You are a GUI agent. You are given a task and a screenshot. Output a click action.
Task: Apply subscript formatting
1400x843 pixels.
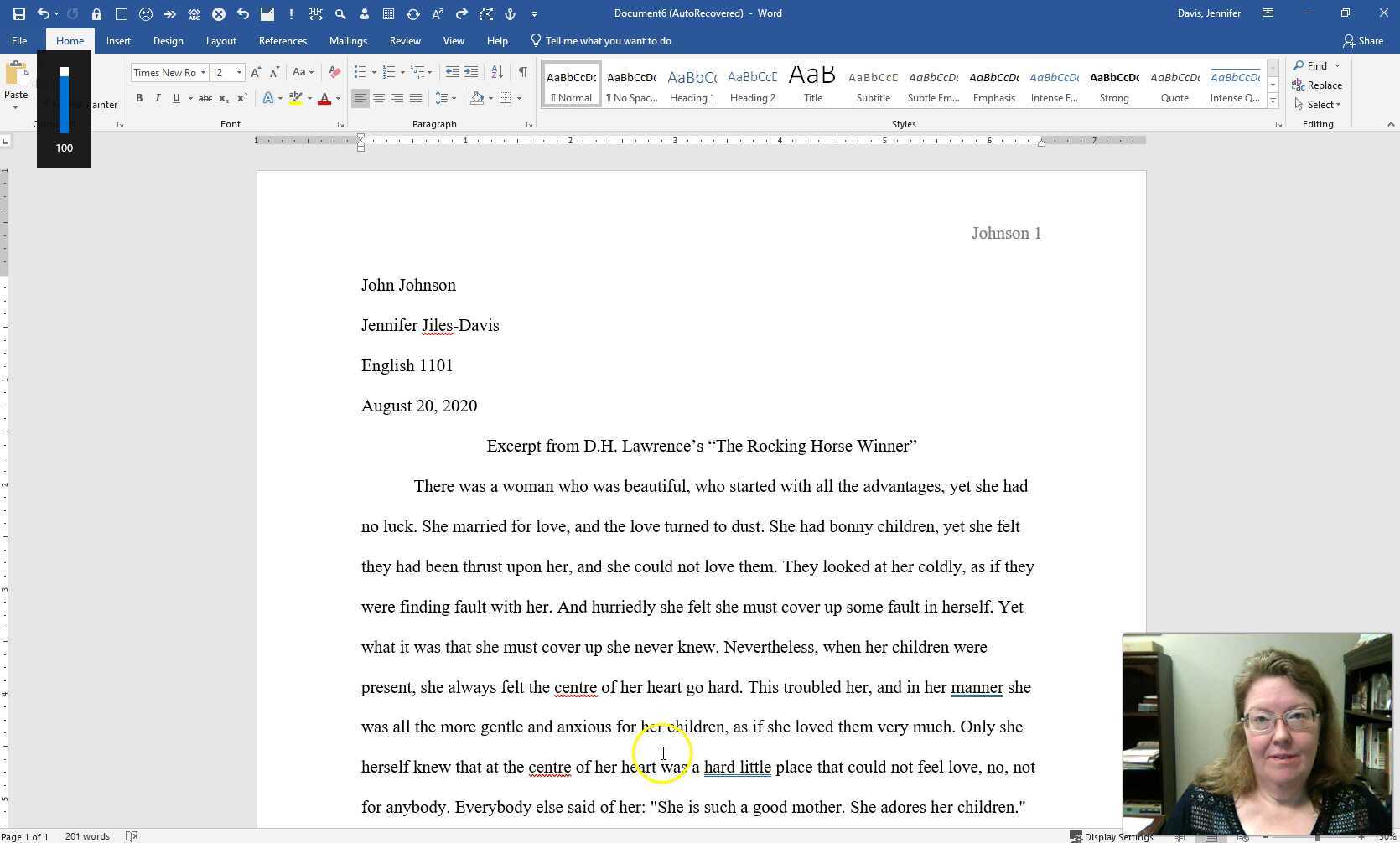[224, 98]
